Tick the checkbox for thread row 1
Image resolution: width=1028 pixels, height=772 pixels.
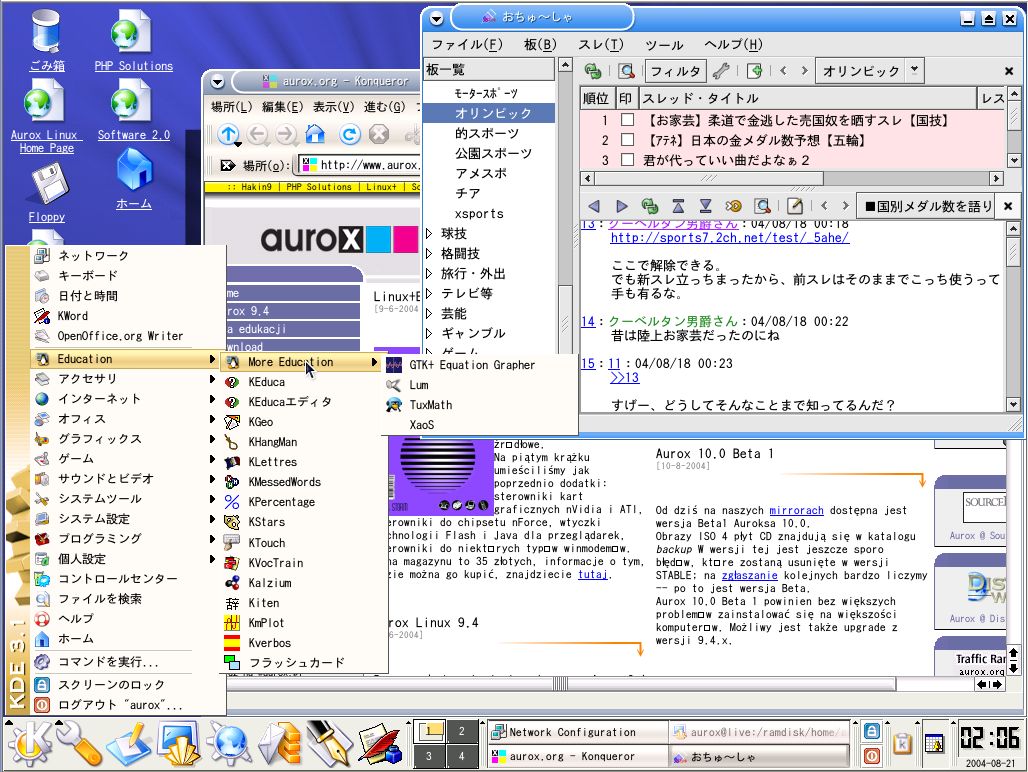pyautogui.click(x=627, y=120)
